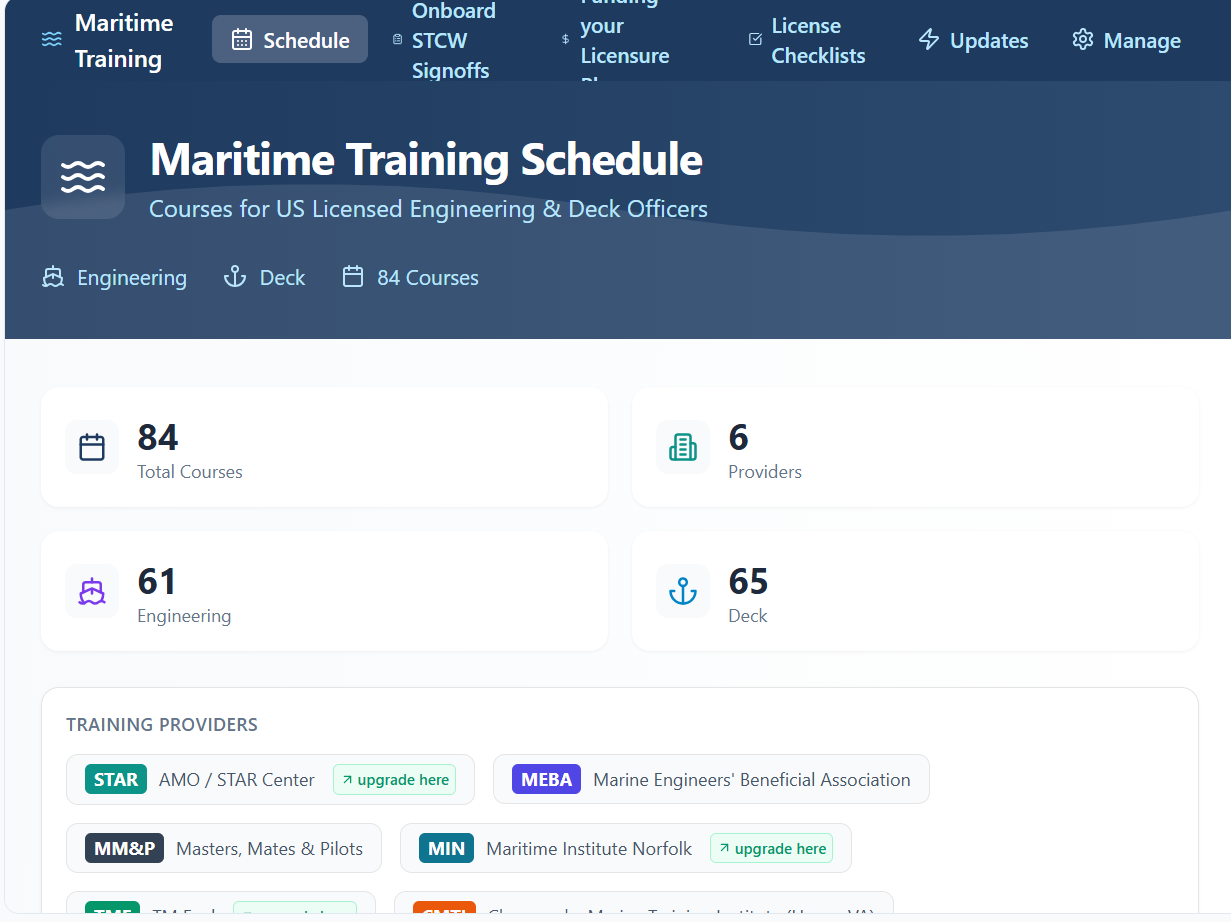The image size is (1231, 922).
Task: Click the checkbox icon beside License Checklists
Action: (x=755, y=40)
